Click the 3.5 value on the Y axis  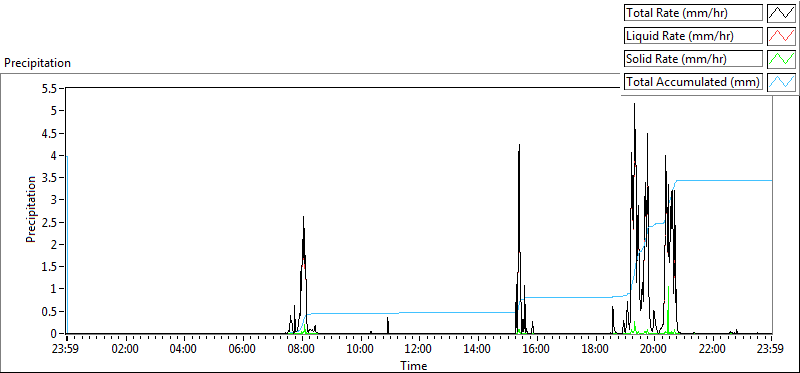coord(50,178)
